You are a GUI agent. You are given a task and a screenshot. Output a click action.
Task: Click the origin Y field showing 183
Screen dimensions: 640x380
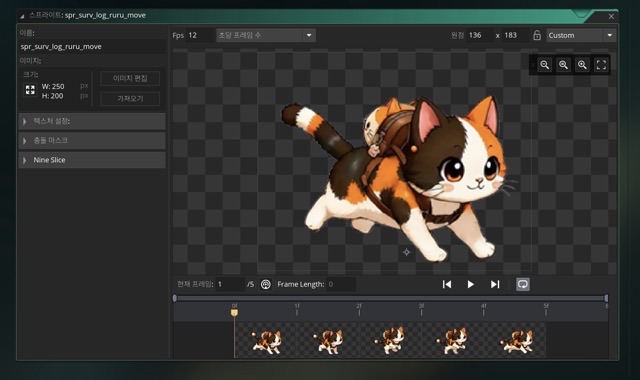point(516,36)
